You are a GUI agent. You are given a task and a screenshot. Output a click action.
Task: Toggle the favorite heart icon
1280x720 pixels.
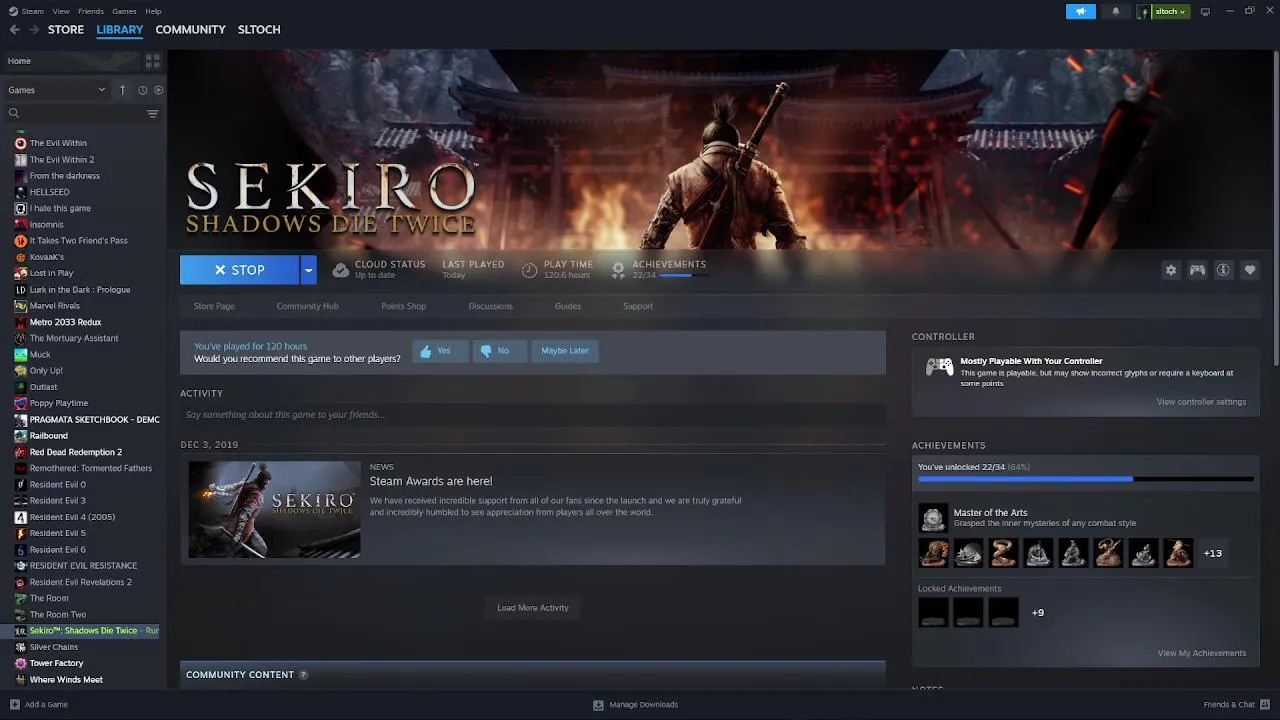[1249, 270]
